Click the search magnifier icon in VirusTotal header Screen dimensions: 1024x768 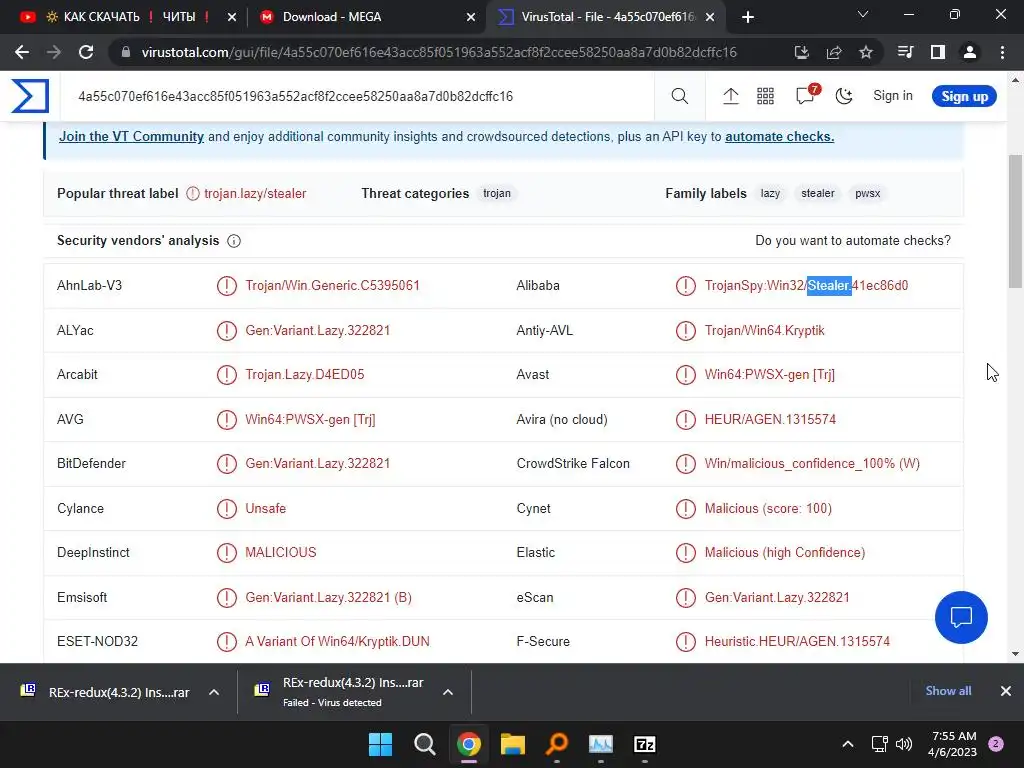click(679, 96)
